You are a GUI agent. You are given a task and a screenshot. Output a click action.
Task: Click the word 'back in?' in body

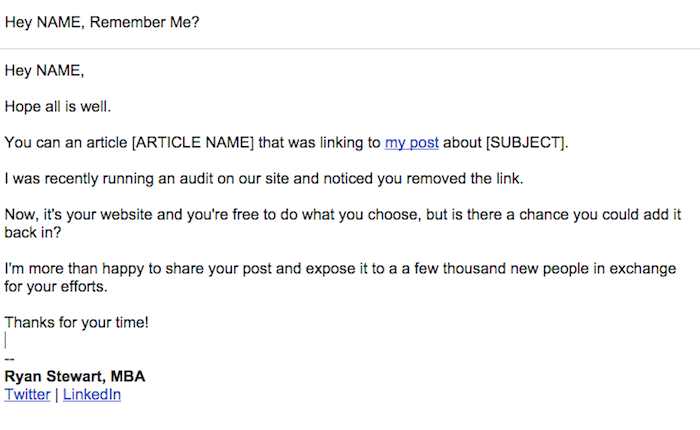[33, 232]
